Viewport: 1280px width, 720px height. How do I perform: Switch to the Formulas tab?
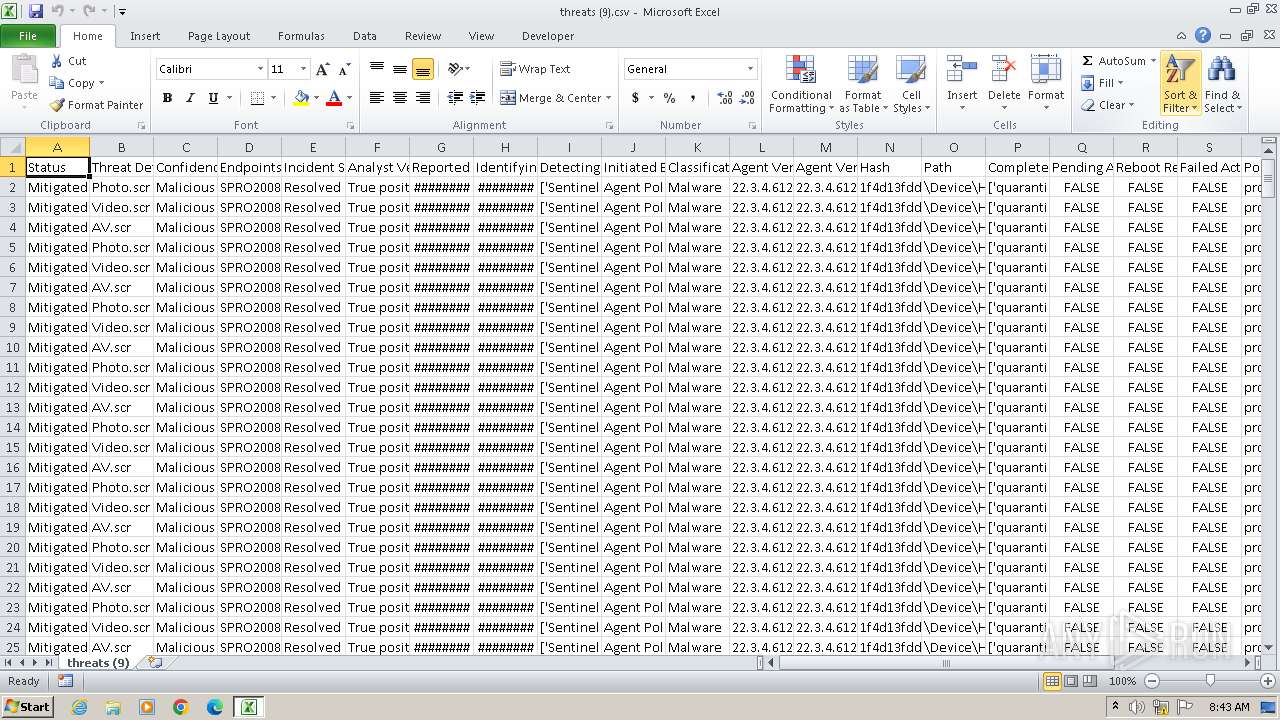coord(301,36)
